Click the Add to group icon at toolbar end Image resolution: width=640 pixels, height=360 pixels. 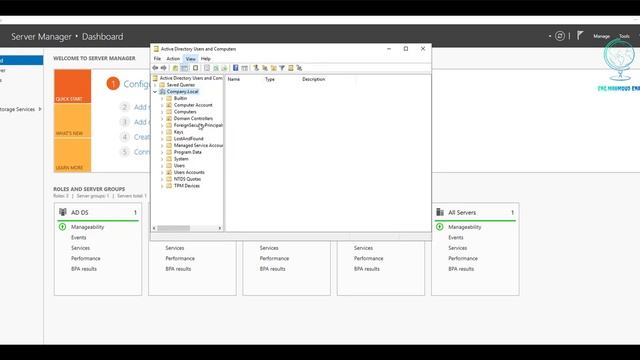[x=299, y=68]
